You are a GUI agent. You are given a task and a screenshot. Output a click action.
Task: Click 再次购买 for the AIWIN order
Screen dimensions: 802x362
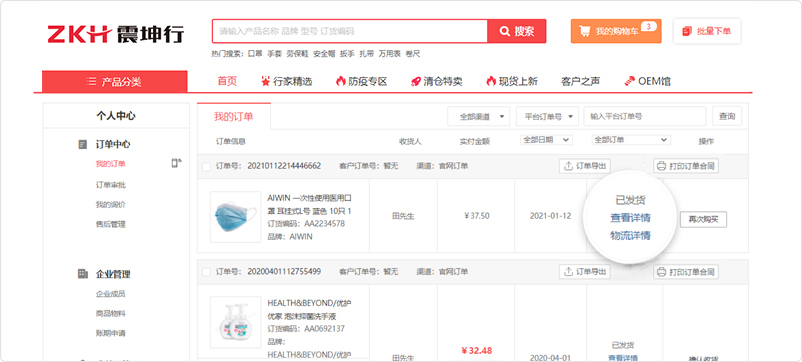[x=703, y=219]
